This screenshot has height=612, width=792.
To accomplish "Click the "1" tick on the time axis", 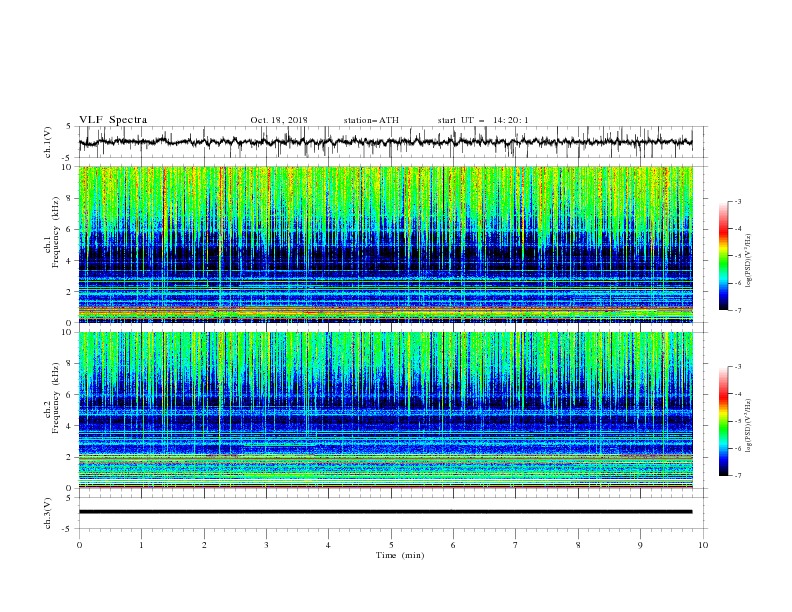I will (x=141, y=545).
